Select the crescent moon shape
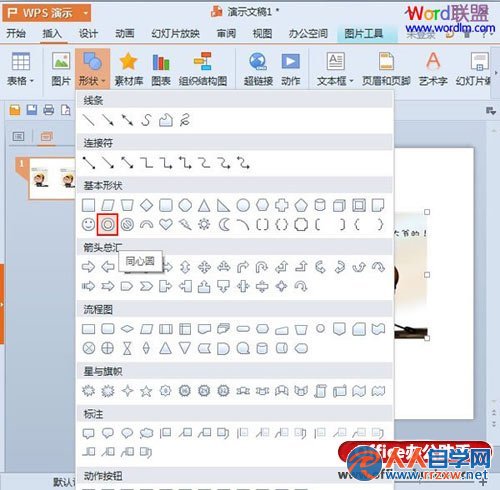Viewport: 500px width, 490px height. [x=224, y=225]
